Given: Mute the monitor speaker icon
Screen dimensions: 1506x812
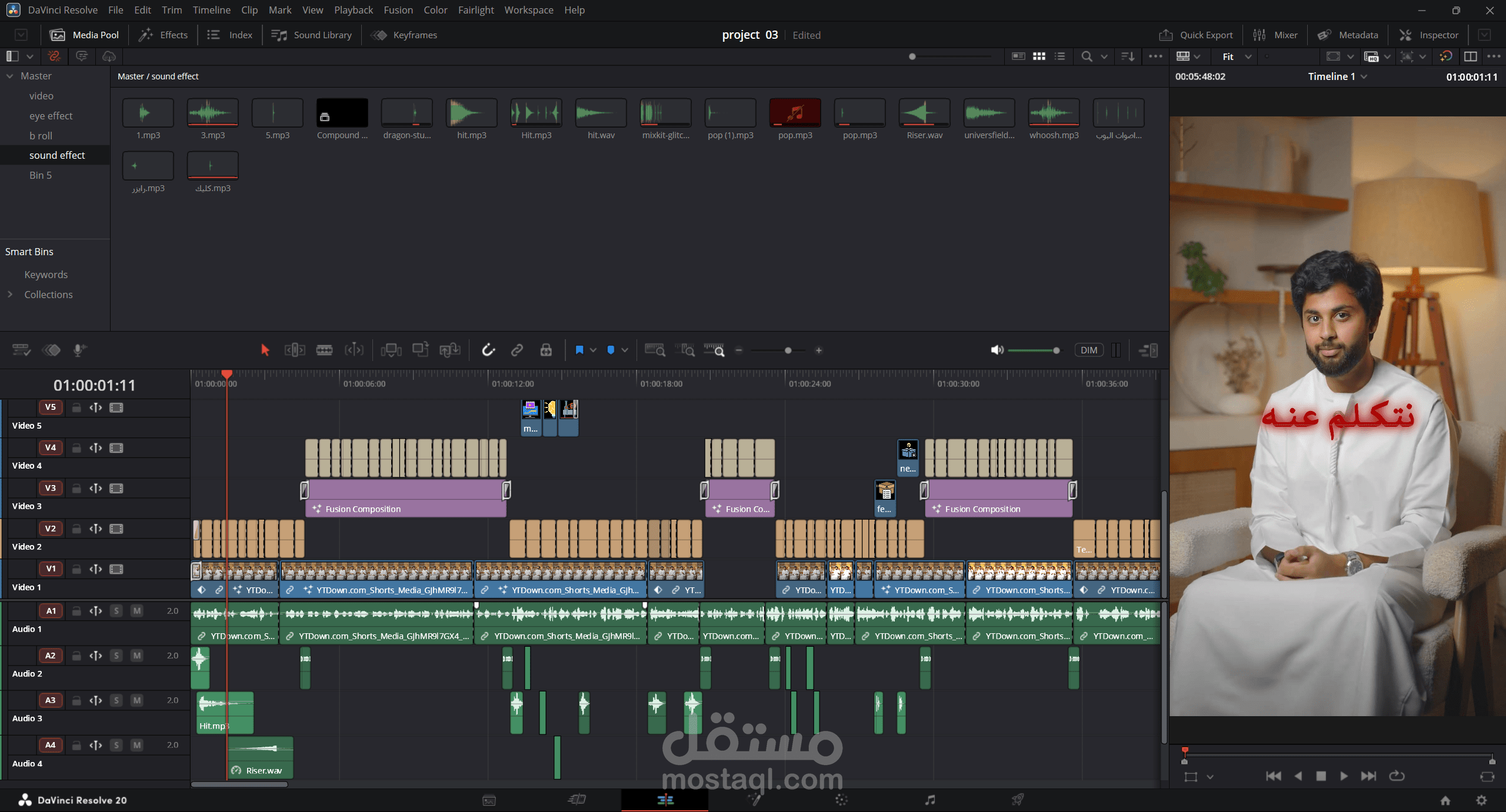Looking at the screenshot, I should click(997, 350).
